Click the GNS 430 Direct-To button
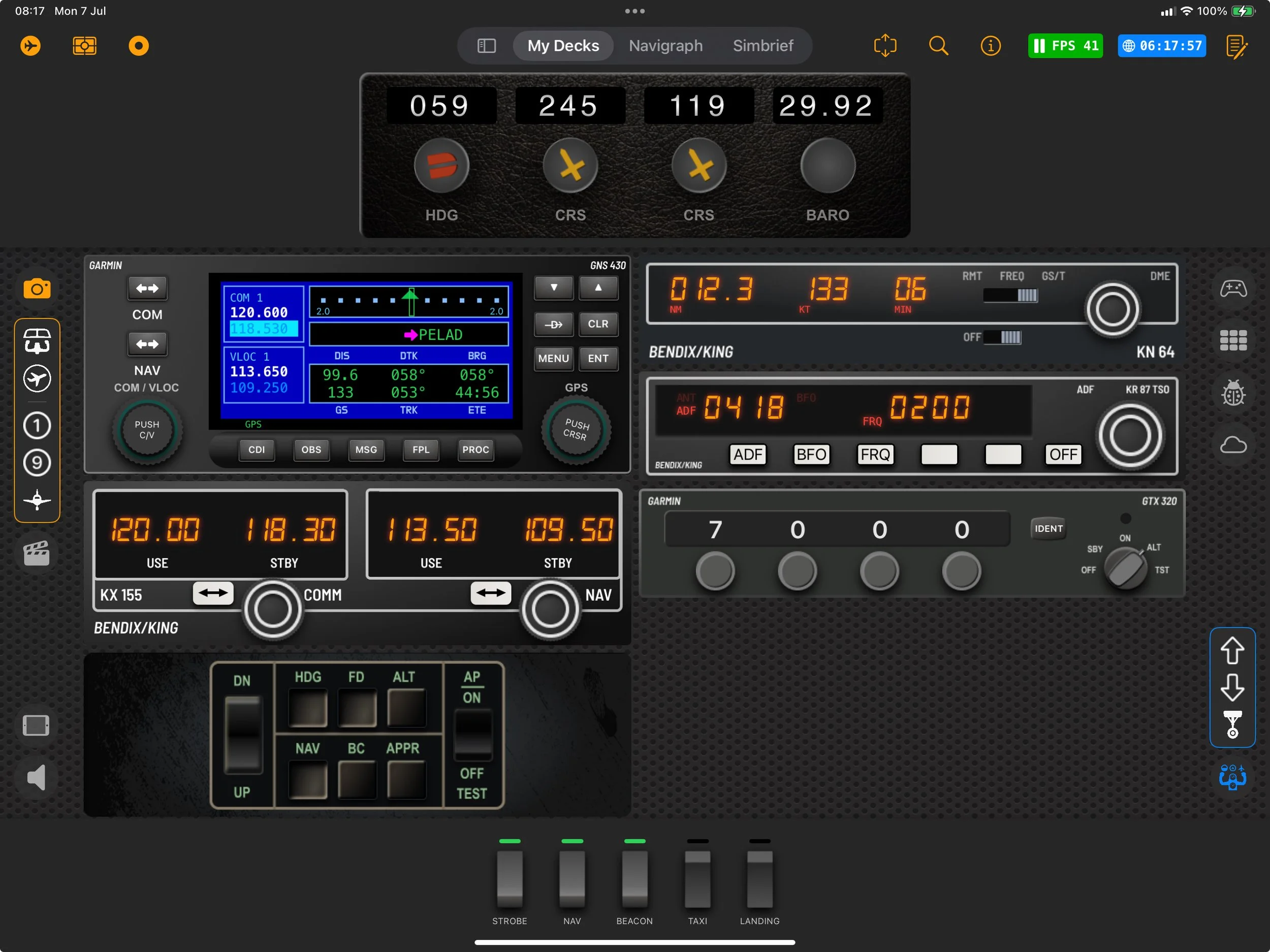Image resolution: width=1270 pixels, height=952 pixels. click(554, 325)
